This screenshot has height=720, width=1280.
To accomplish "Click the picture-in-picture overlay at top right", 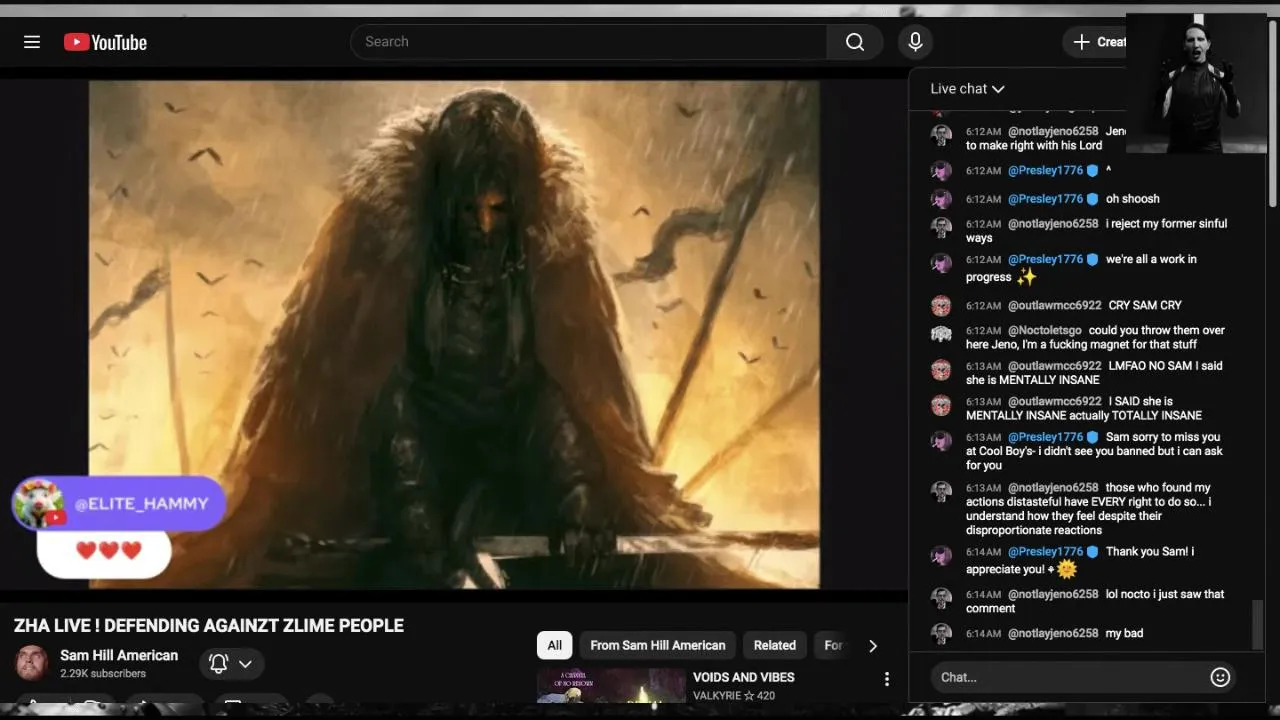I will [1197, 83].
